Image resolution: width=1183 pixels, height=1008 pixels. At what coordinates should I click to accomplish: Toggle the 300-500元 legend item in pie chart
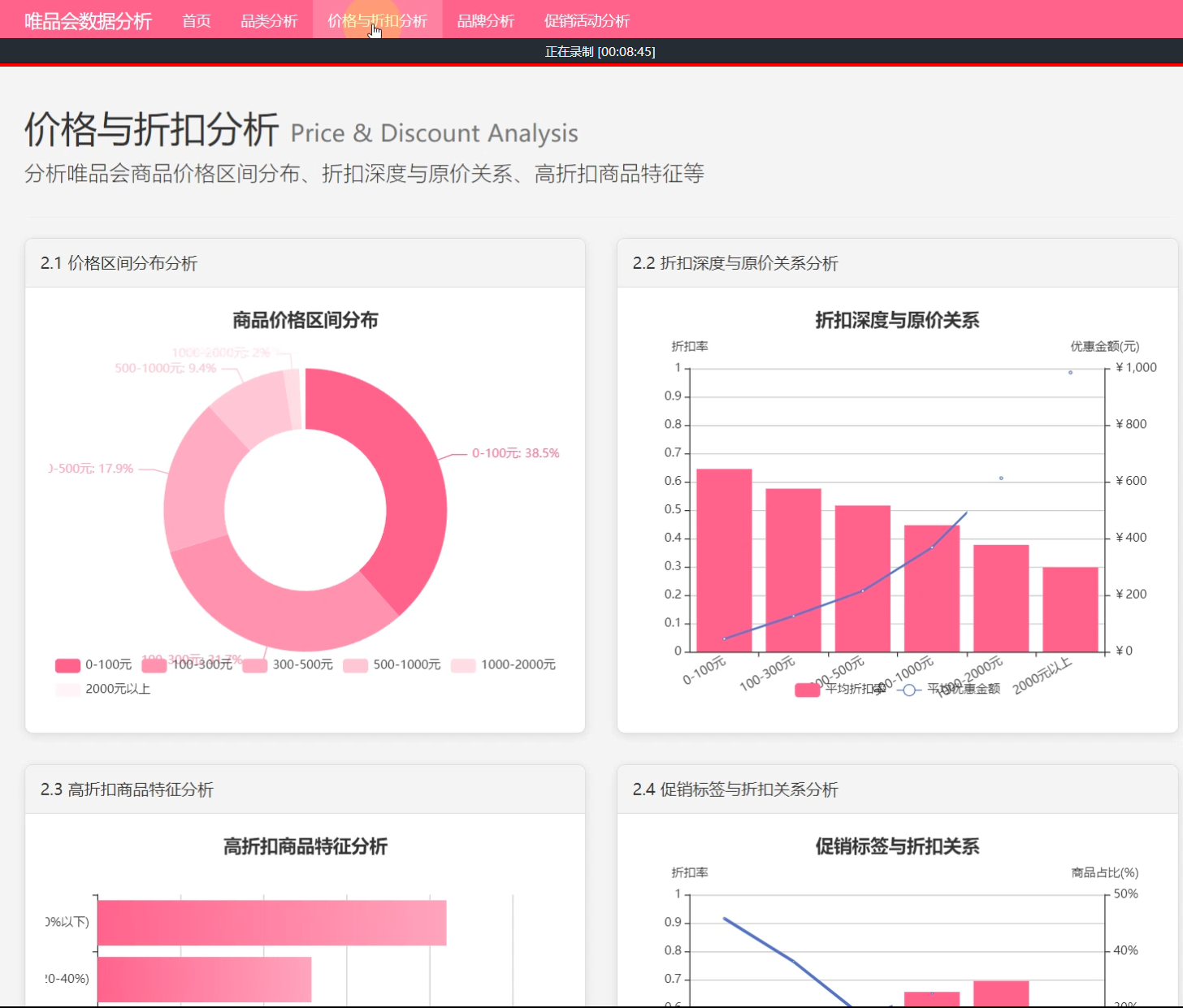pyautogui.click(x=288, y=665)
